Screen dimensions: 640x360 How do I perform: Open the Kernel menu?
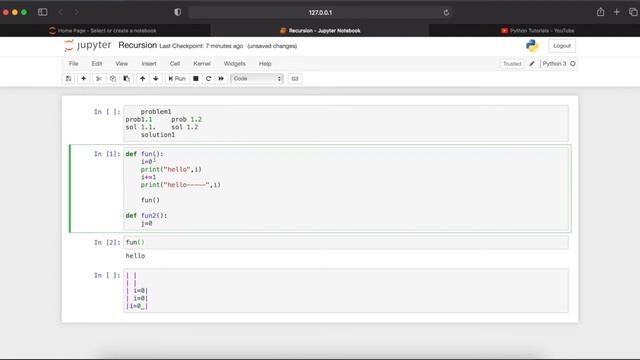click(x=202, y=64)
